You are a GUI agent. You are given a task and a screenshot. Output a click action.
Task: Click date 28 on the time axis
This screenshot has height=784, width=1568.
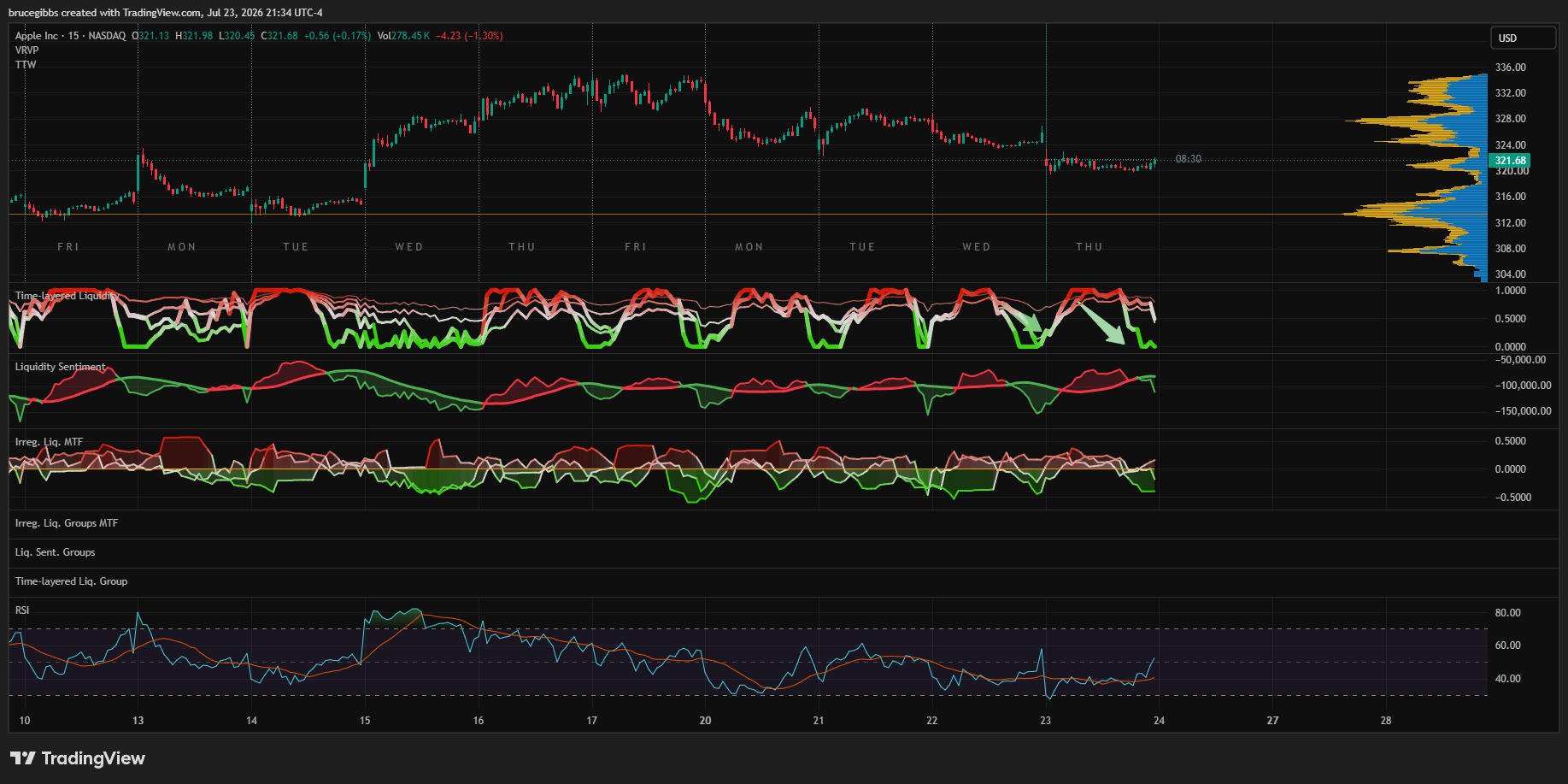[1386, 721]
